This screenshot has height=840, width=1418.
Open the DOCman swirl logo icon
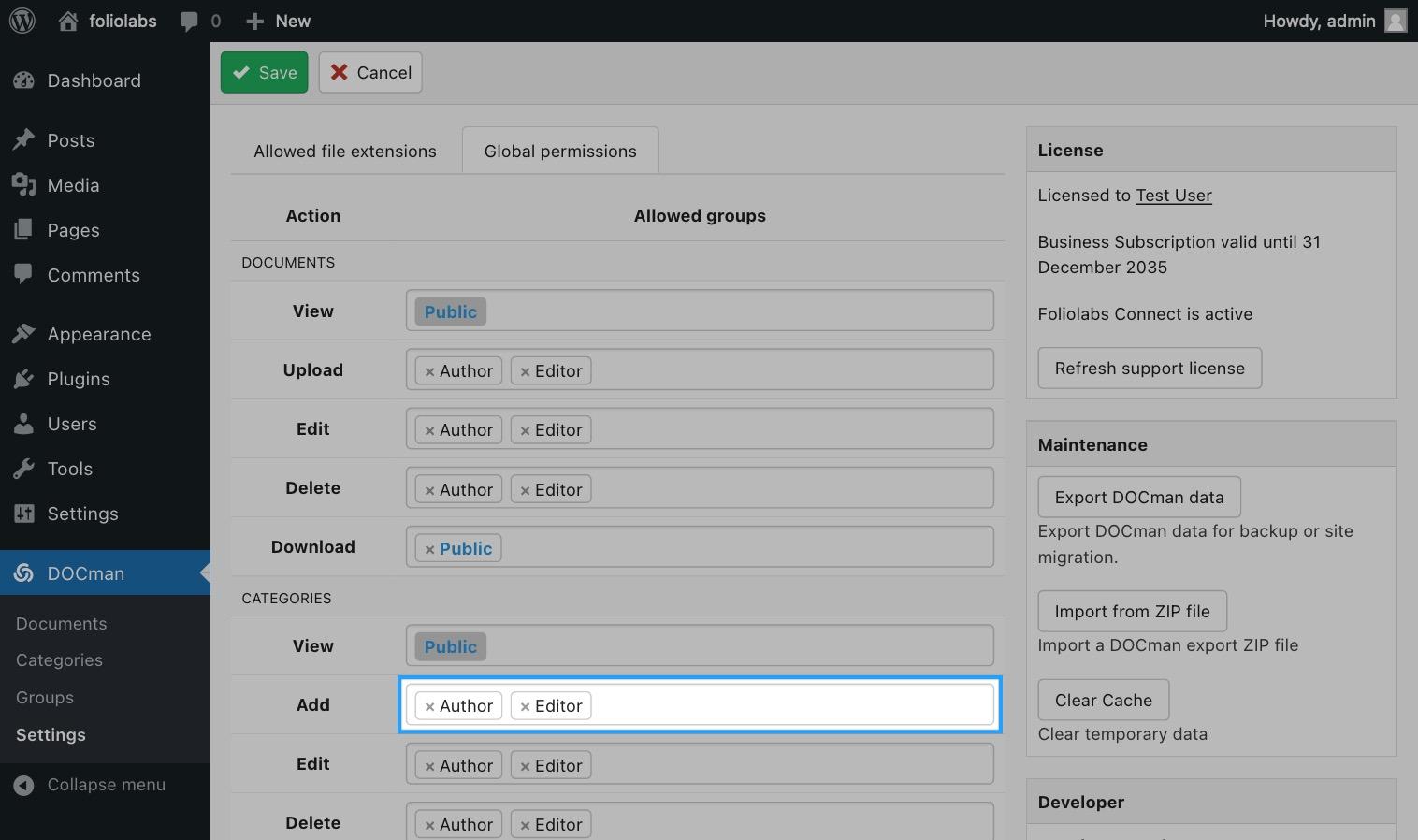click(23, 573)
